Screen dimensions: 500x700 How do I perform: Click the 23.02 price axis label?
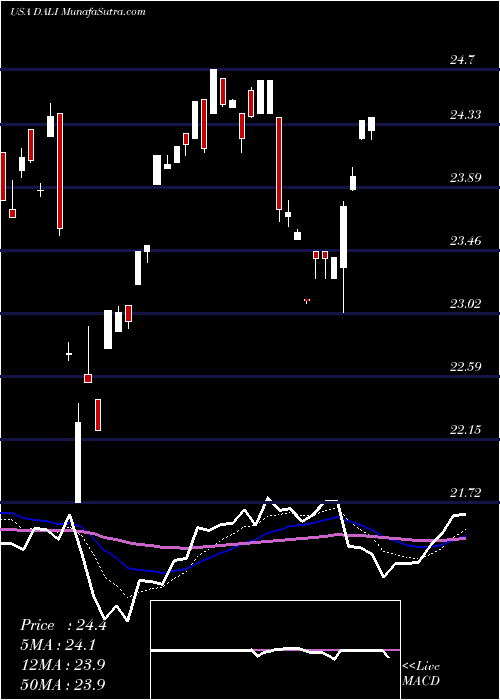pos(465,304)
